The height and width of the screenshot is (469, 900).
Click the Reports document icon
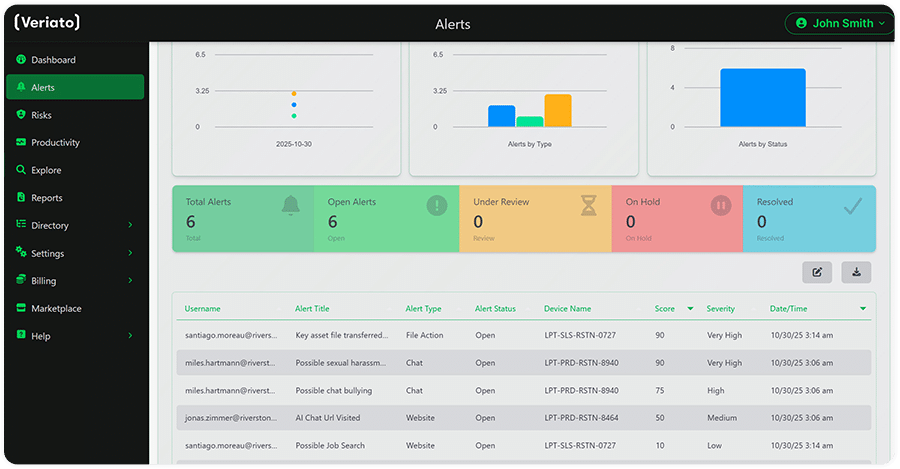[x=21, y=198]
